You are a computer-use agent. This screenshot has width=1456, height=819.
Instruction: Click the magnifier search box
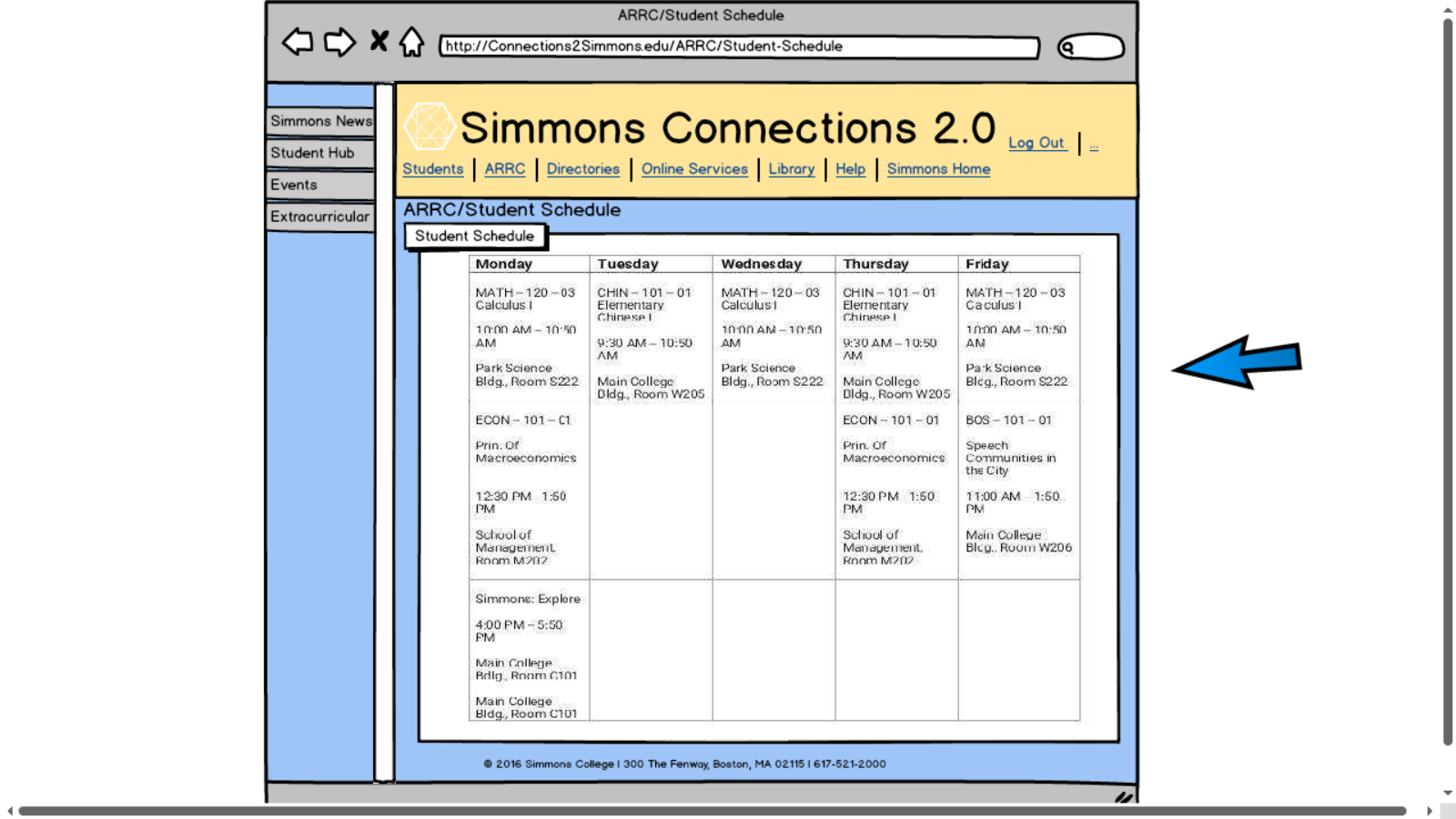point(1091,47)
